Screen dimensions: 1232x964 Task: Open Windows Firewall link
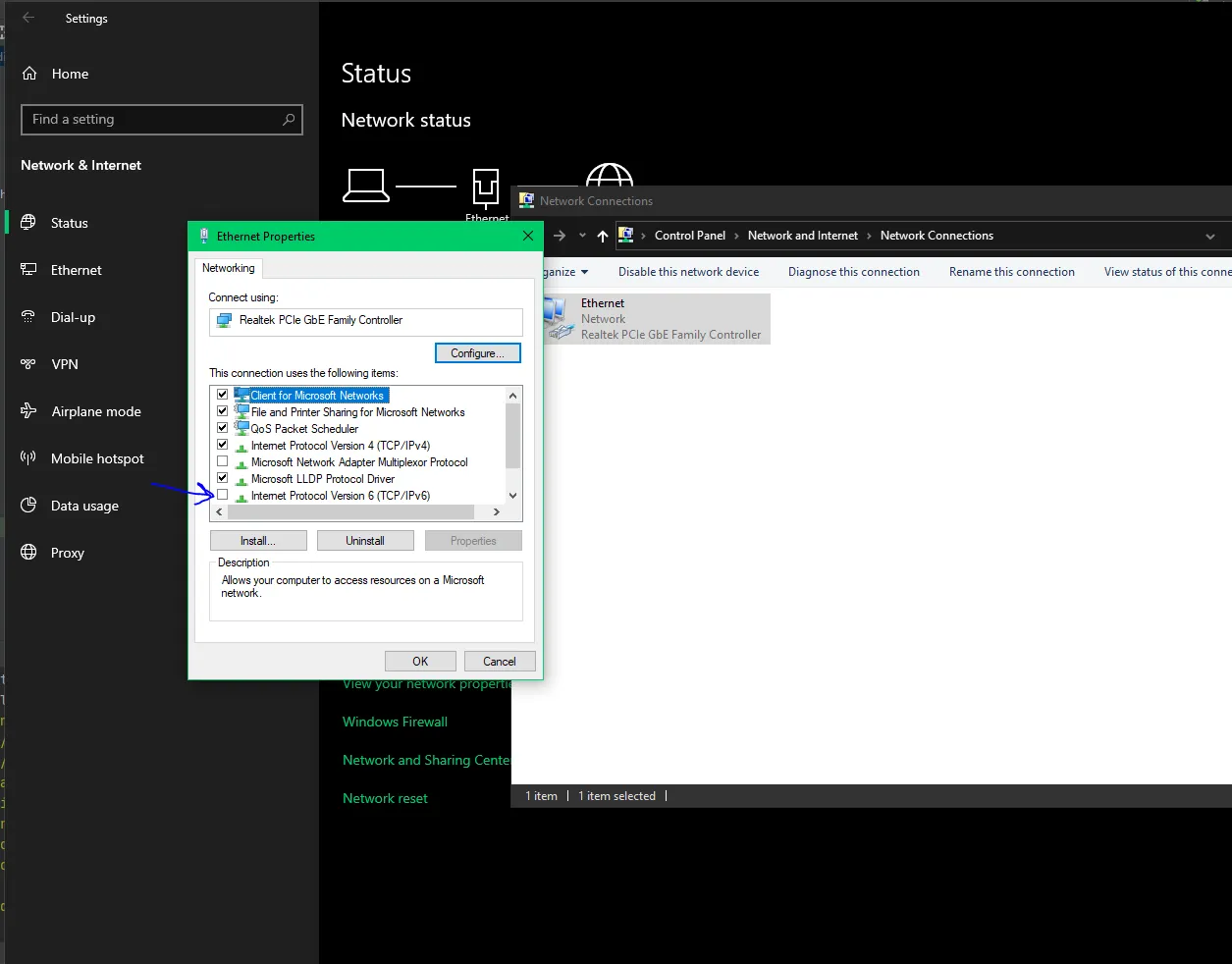click(395, 722)
